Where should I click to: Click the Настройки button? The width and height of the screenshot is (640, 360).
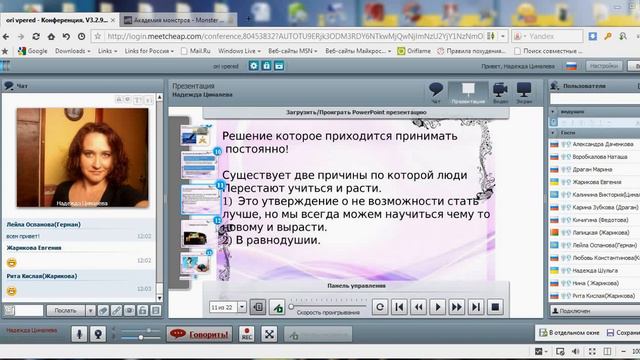(x=604, y=66)
